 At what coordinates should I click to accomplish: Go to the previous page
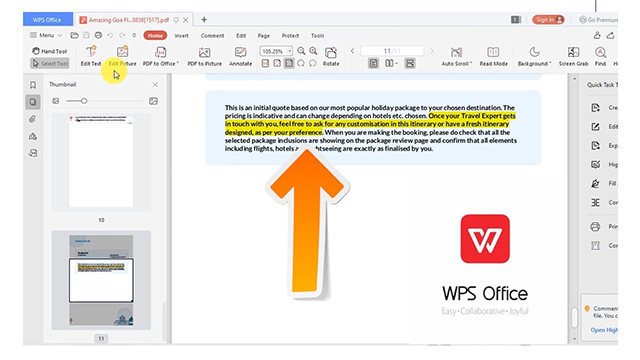(352, 51)
